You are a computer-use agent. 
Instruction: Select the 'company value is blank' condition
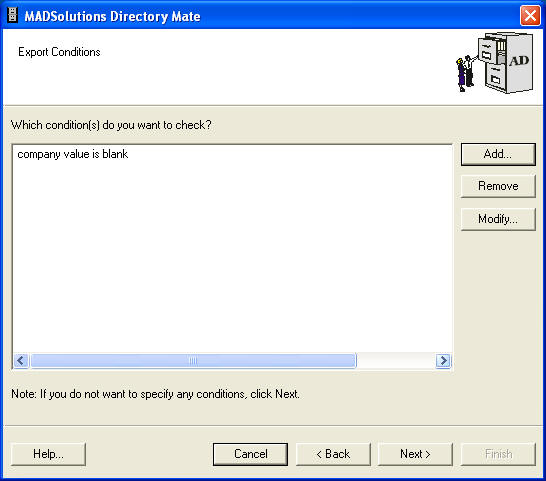click(x=73, y=154)
